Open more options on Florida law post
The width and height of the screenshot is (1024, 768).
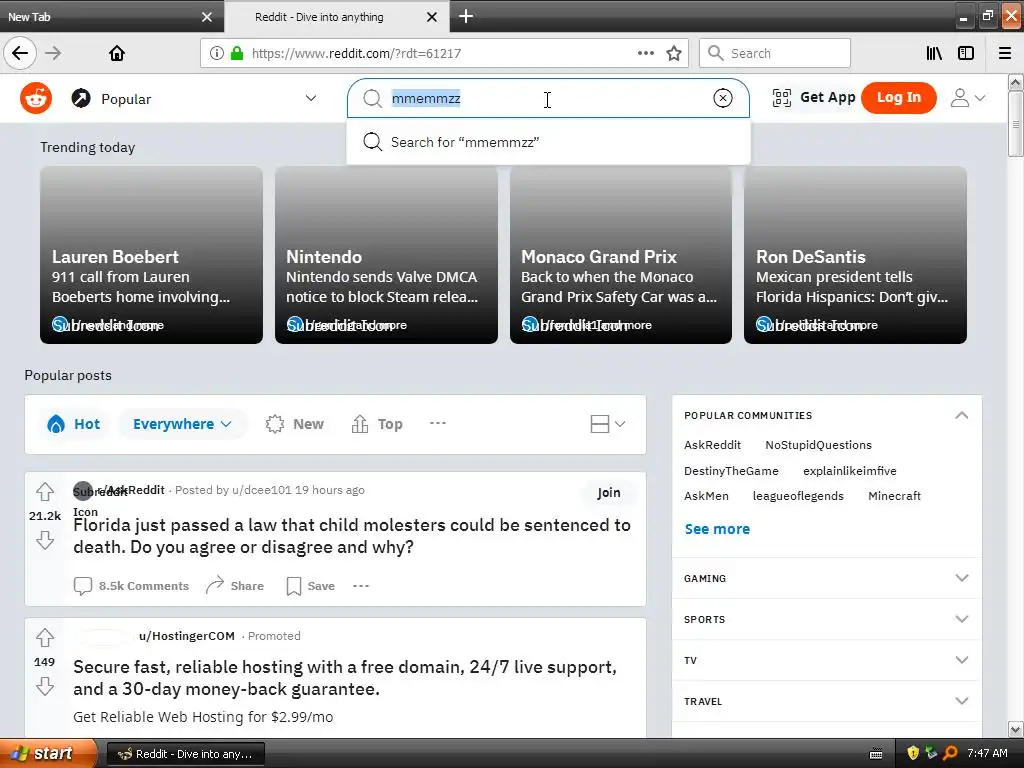(361, 586)
